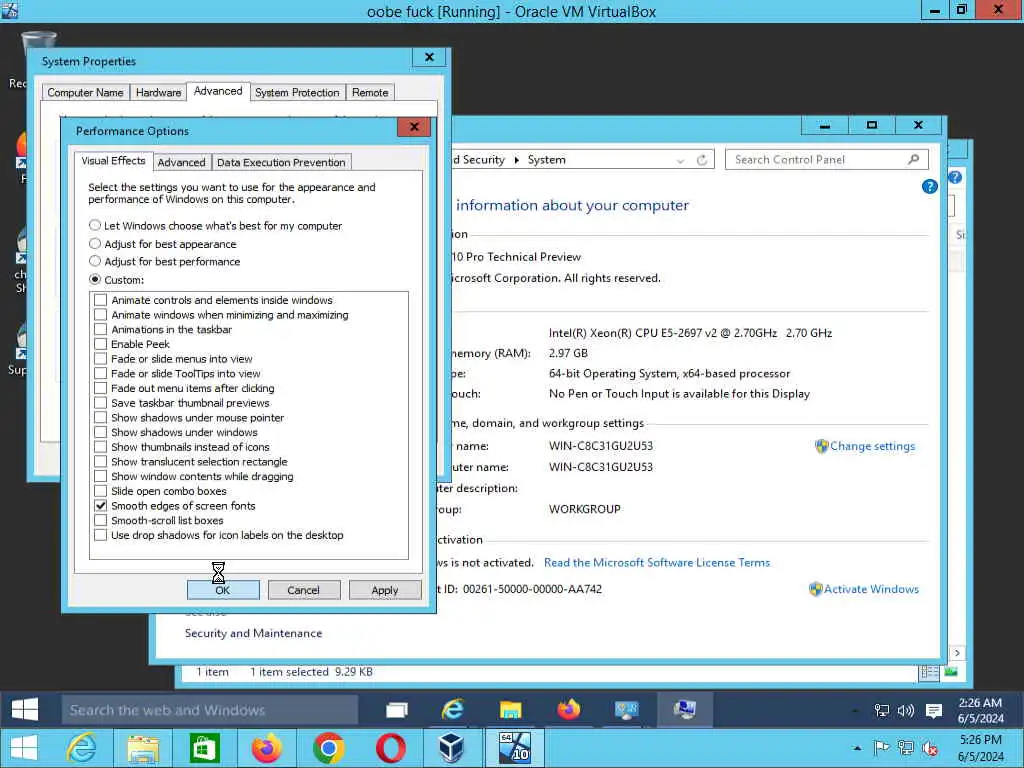Open System Protection tab
Screen dimensions: 1024x768
(297, 92)
